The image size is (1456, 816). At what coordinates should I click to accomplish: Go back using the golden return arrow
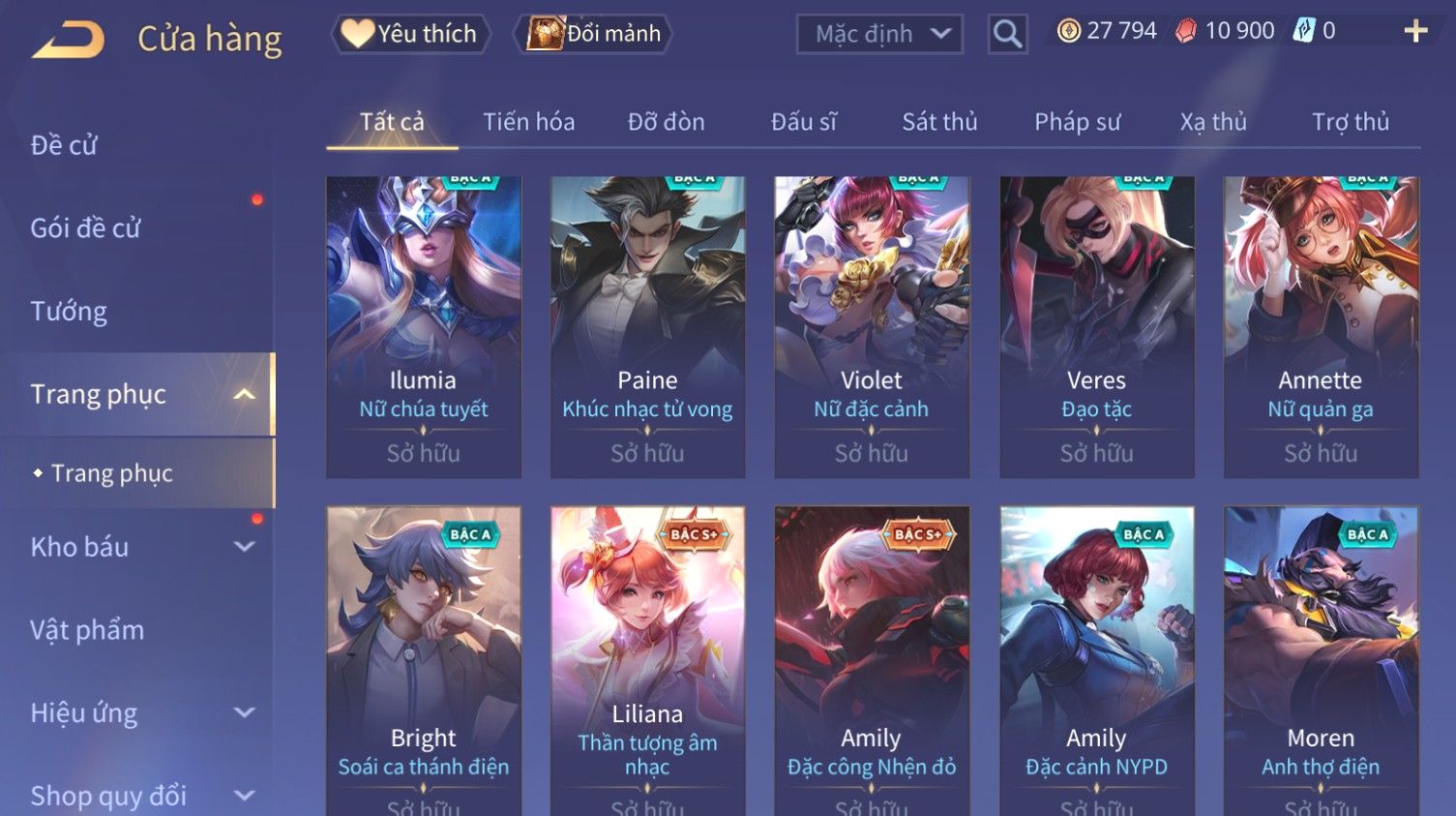click(68, 41)
